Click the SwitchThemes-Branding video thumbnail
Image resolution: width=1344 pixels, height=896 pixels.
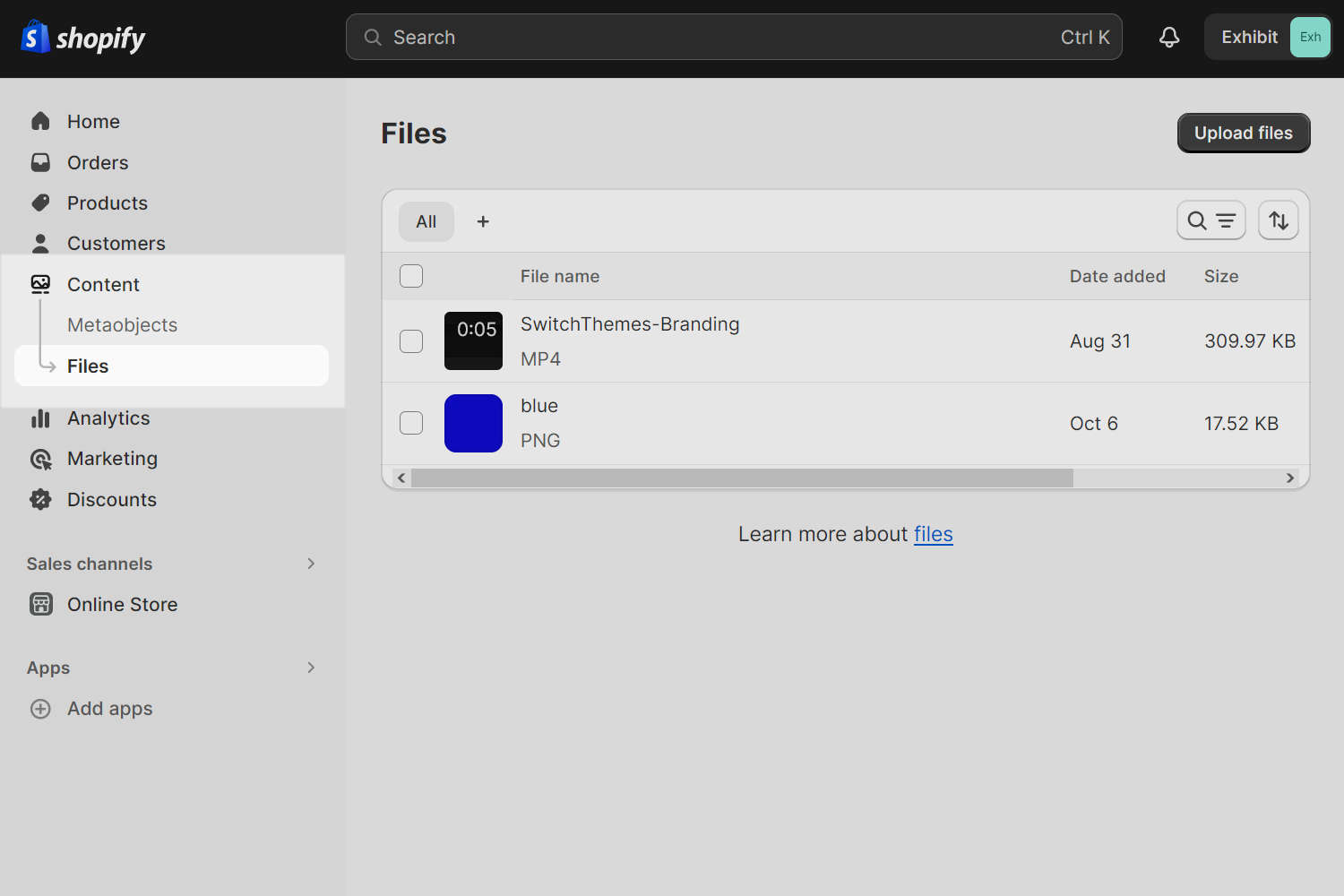pyautogui.click(x=473, y=340)
